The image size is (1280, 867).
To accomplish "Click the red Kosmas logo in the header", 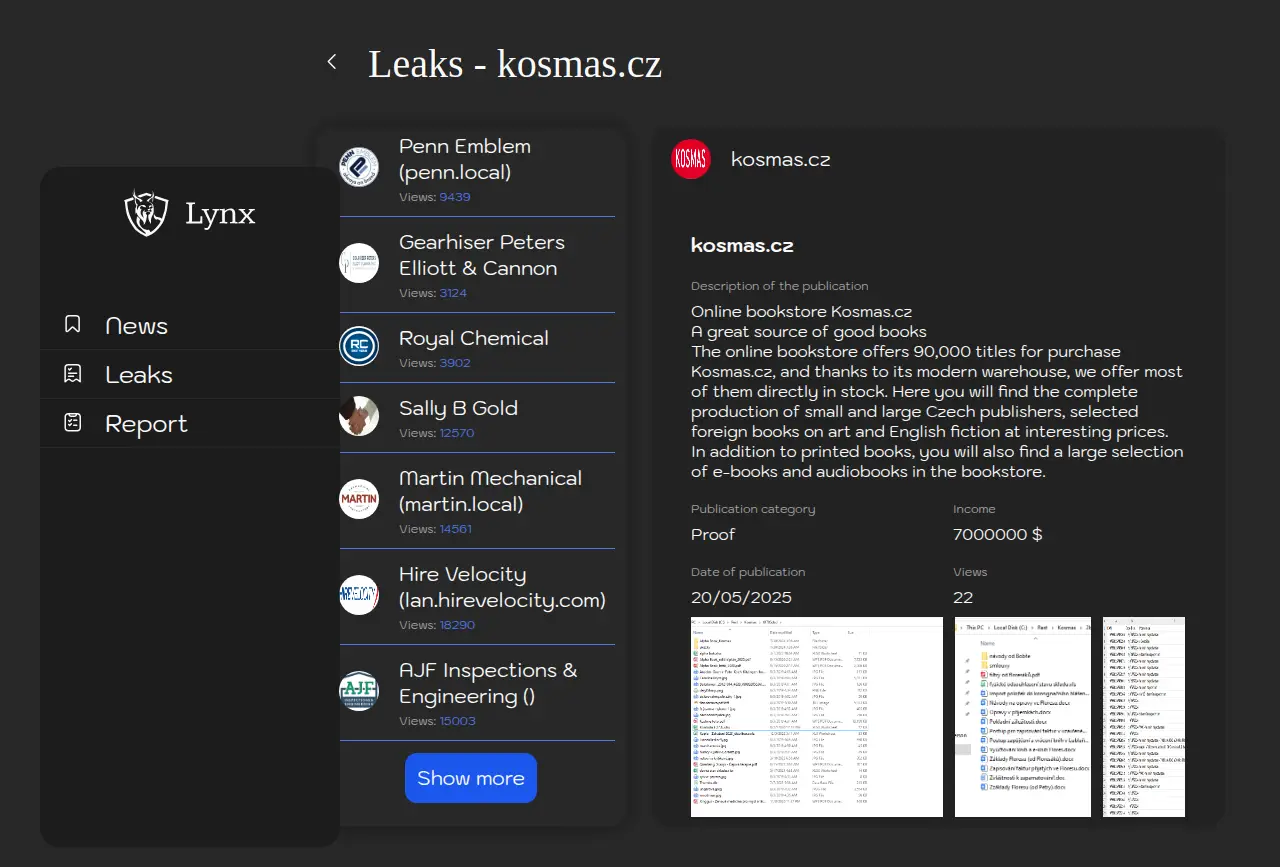I will coord(691,159).
